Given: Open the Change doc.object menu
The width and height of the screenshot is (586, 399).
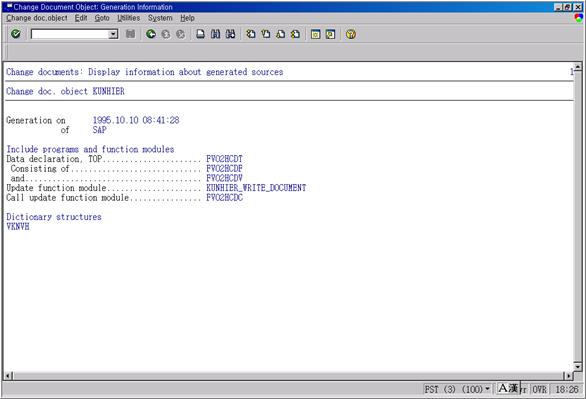Looking at the screenshot, I should point(37,18).
